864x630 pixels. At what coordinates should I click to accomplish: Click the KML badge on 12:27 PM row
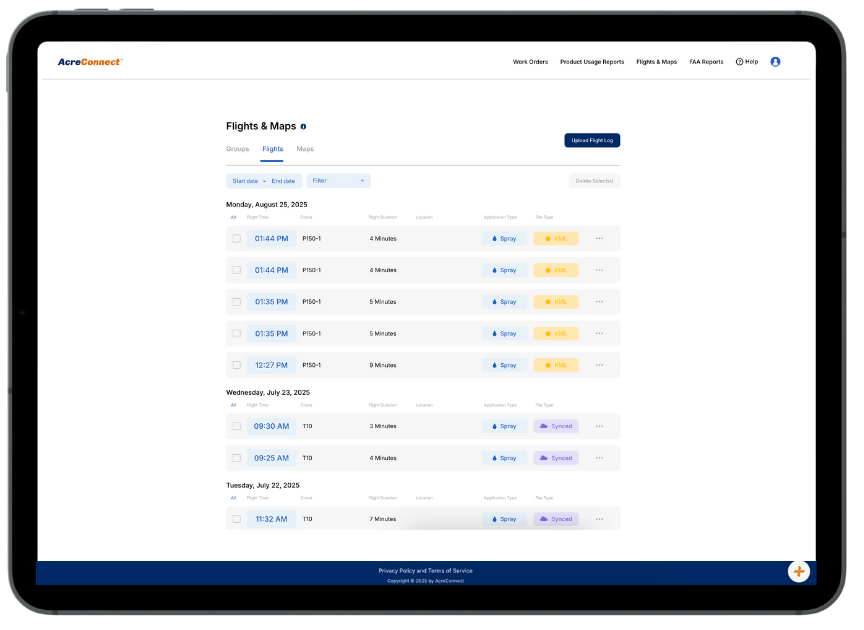point(556,365)
